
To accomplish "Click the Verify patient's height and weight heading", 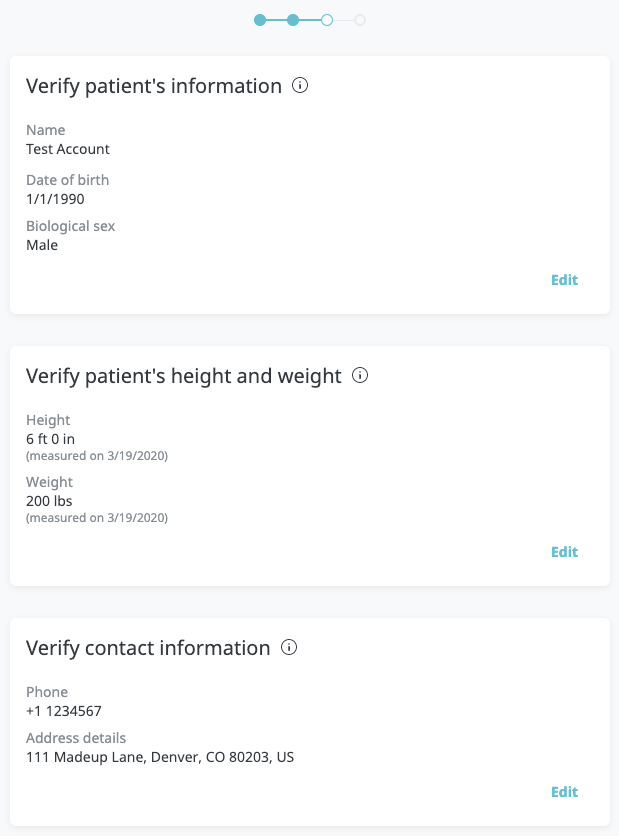I will pos(184,376).
